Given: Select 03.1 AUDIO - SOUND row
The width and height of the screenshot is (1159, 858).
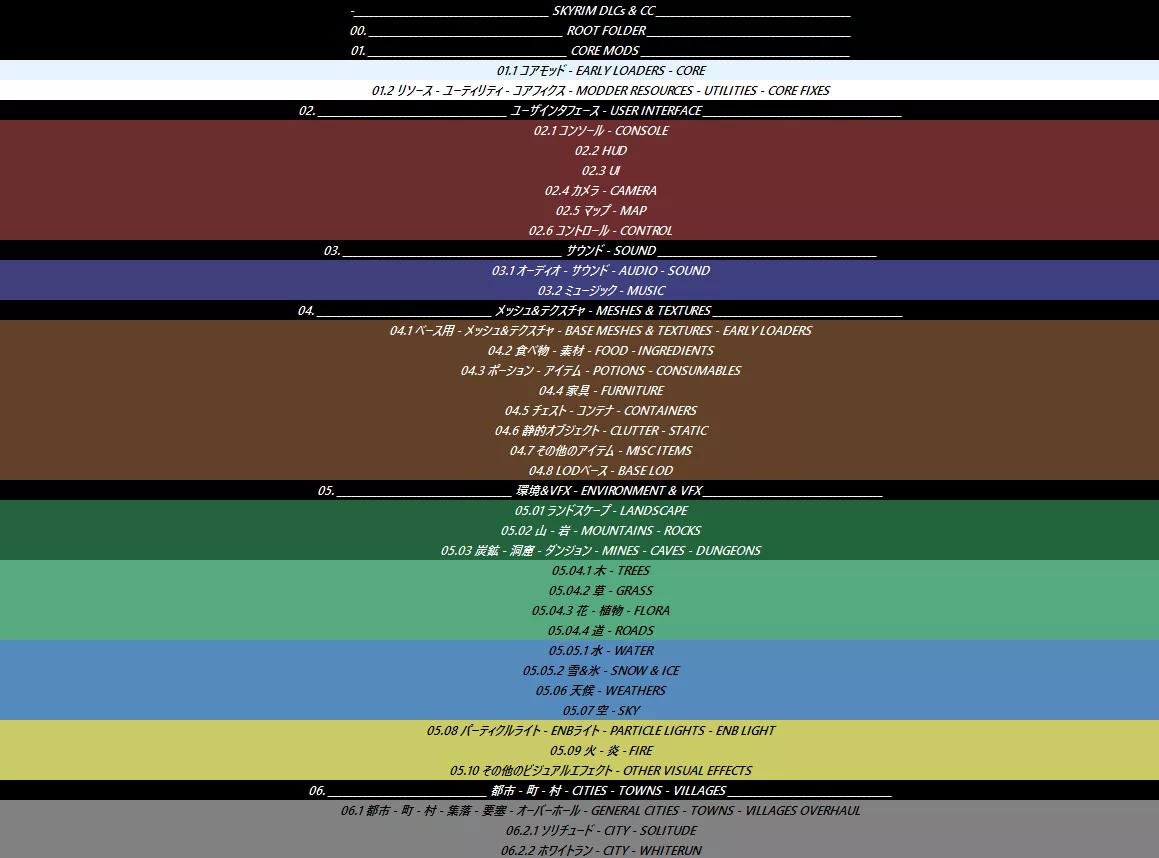Looking at the screenshot, I should click(x=580, y=270).
